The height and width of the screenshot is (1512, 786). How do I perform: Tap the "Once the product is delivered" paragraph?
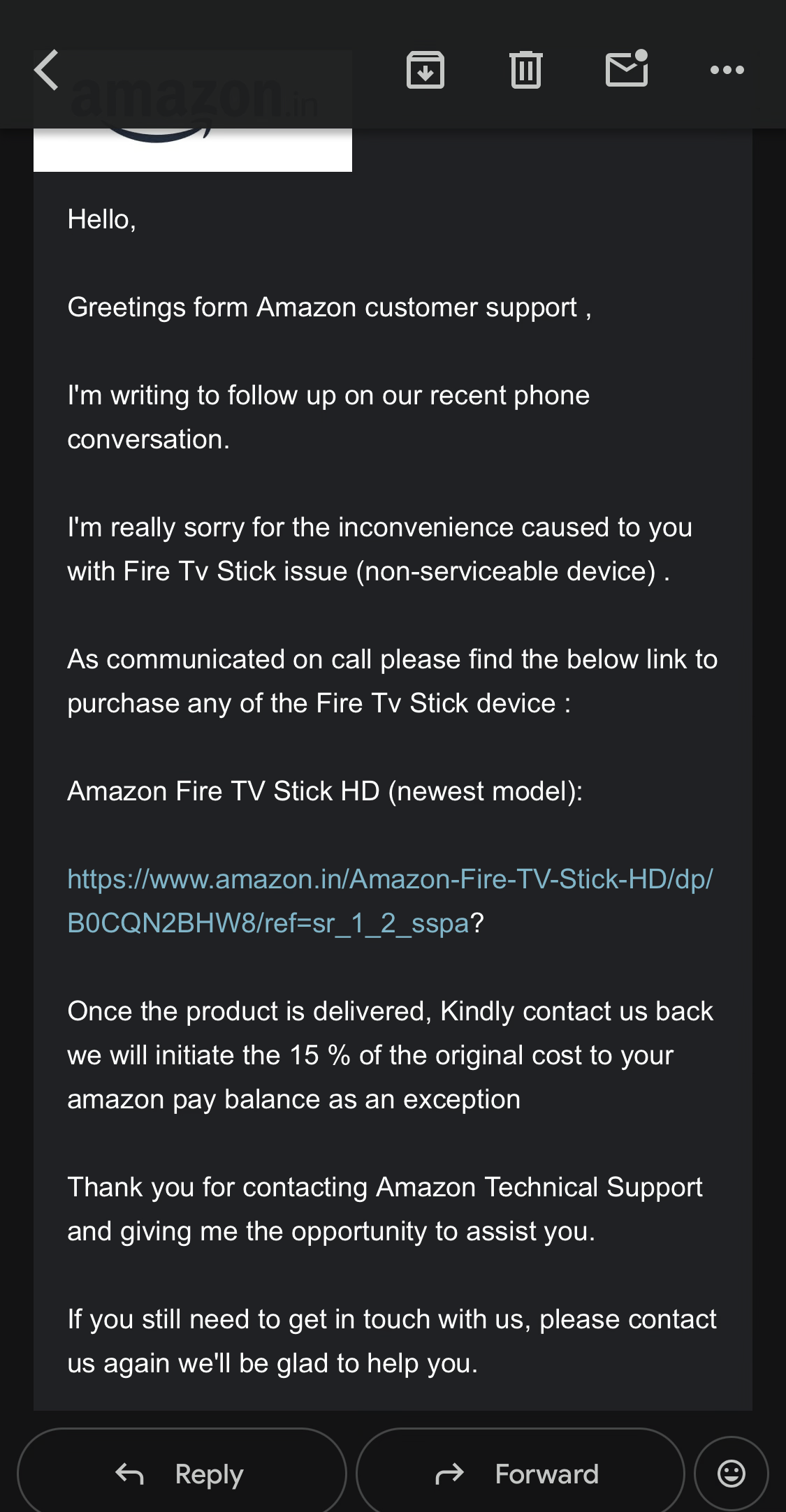[x=390, y=1055]
